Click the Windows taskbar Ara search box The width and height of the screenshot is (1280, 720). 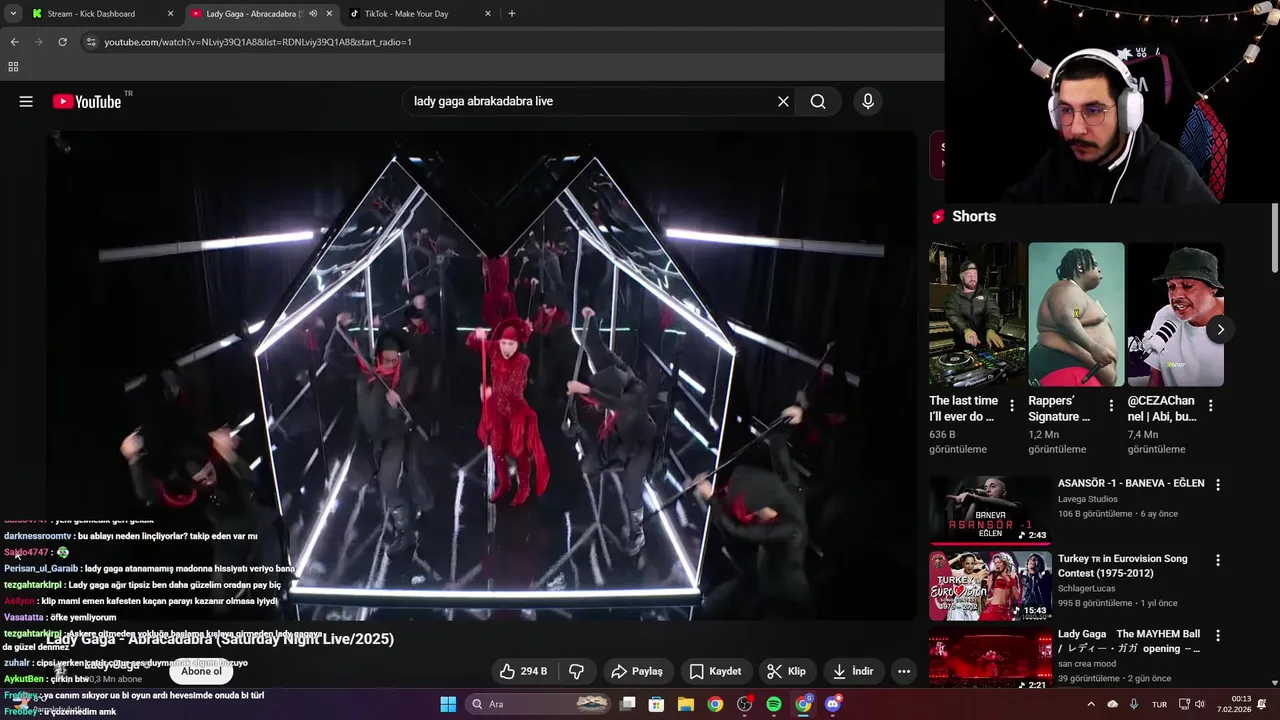tap(538, 704)
